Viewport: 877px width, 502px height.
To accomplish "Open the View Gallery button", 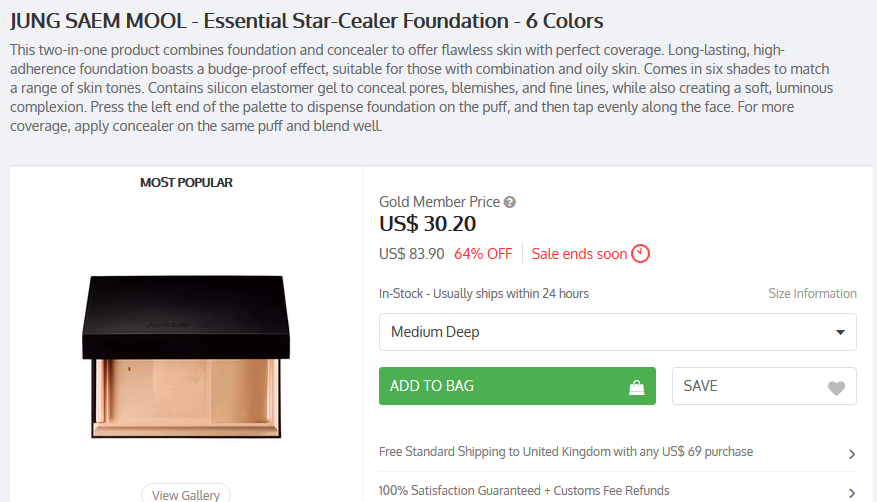I will 186,494.
